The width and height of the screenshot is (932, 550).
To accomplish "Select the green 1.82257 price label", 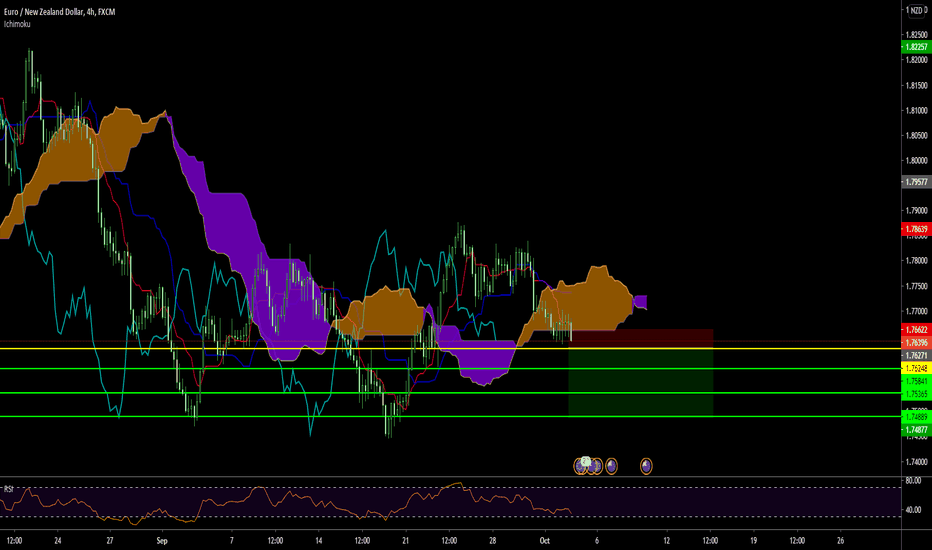I will (916, 47).
